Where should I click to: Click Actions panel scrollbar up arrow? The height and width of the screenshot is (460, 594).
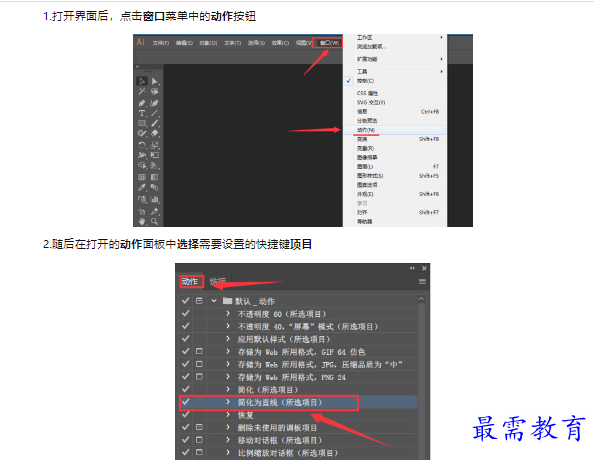421,299
